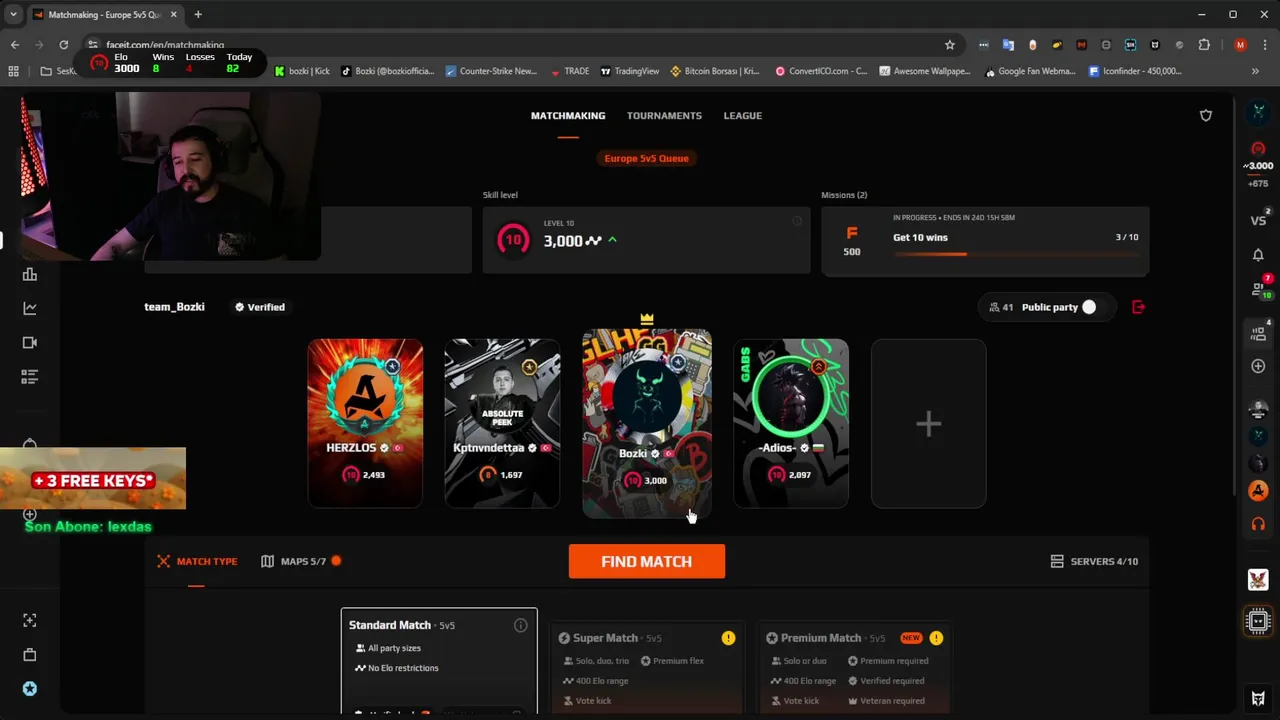Open the shield icon at top right of page
This screenshot has height=720, width=1280.
pos(1206,116)
